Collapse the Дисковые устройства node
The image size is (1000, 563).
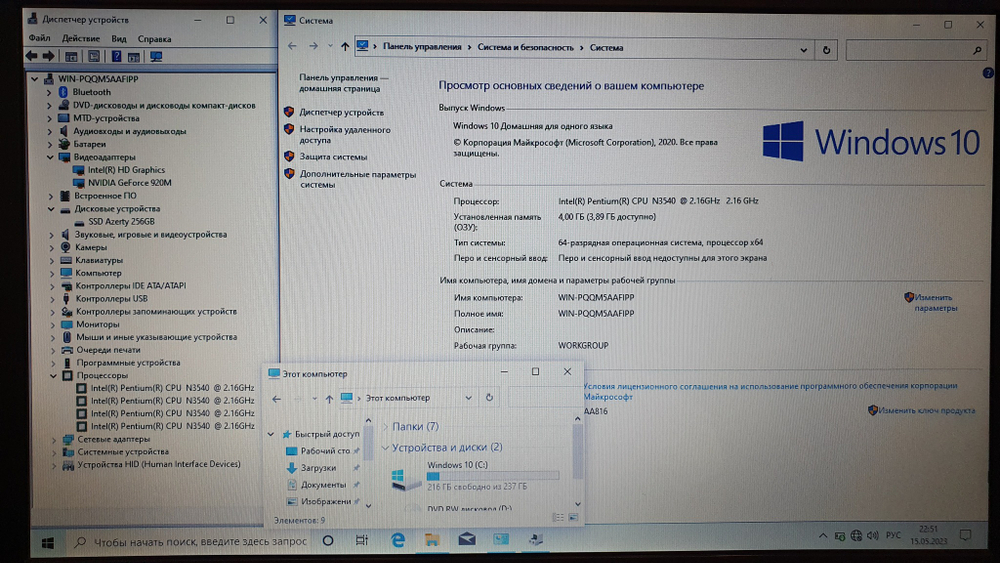51,208
